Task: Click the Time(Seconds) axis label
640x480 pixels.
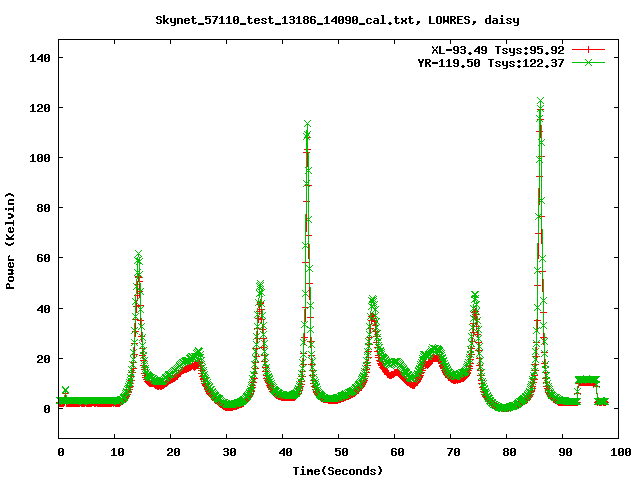Action: coord(338,471)
